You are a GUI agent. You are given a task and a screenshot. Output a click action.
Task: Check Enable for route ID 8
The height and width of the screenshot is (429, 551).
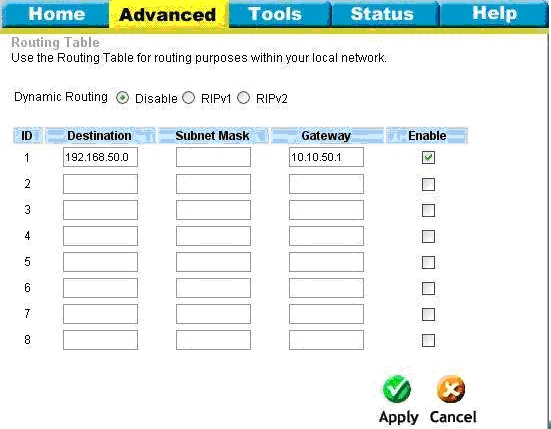click(428, 340)
